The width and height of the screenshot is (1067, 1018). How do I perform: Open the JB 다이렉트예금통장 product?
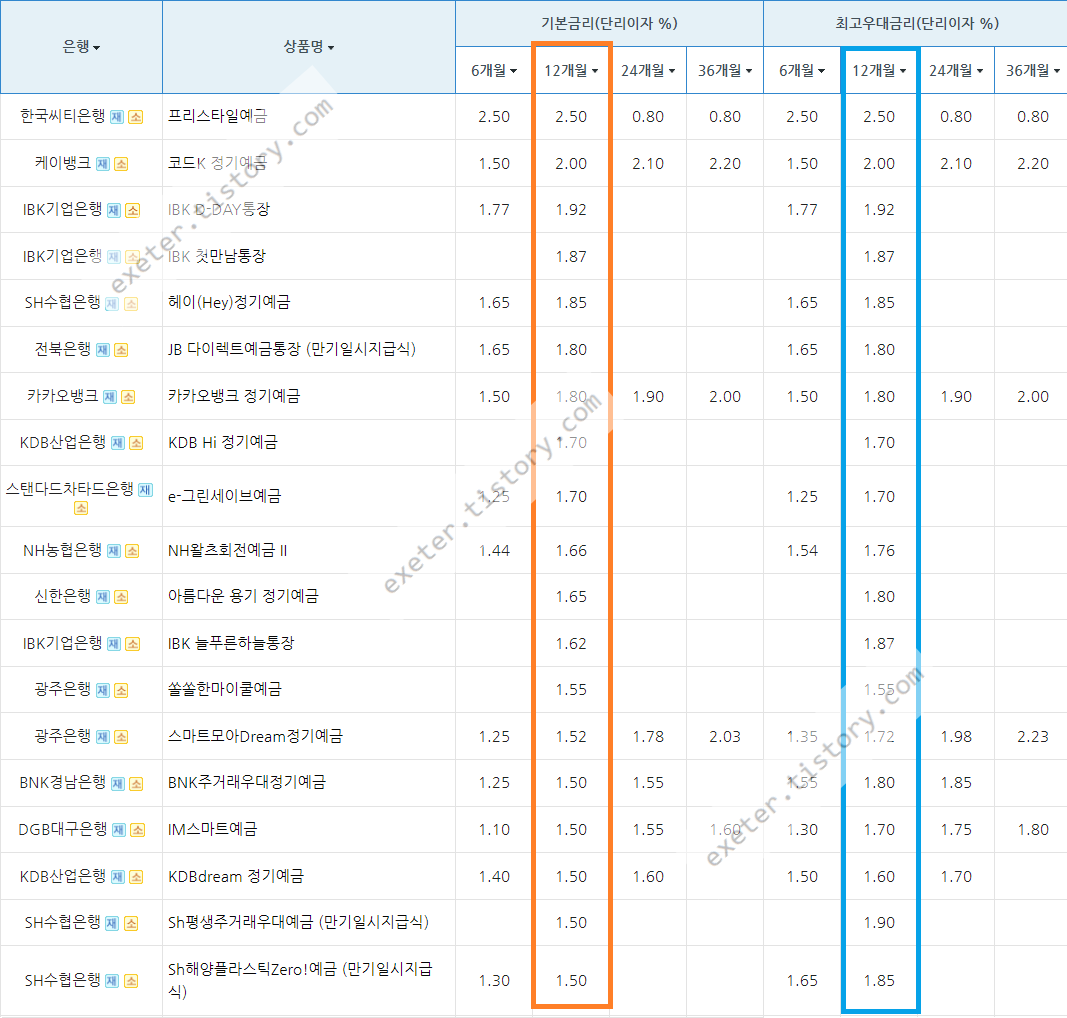tap(292, 349)
